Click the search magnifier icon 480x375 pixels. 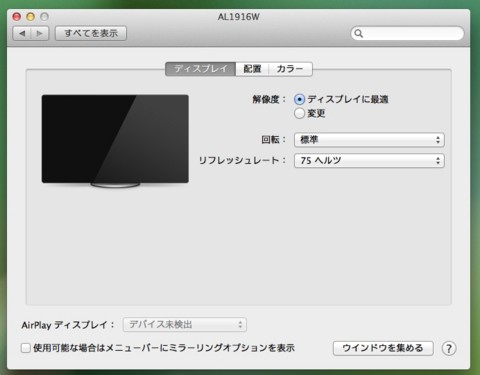359,33
